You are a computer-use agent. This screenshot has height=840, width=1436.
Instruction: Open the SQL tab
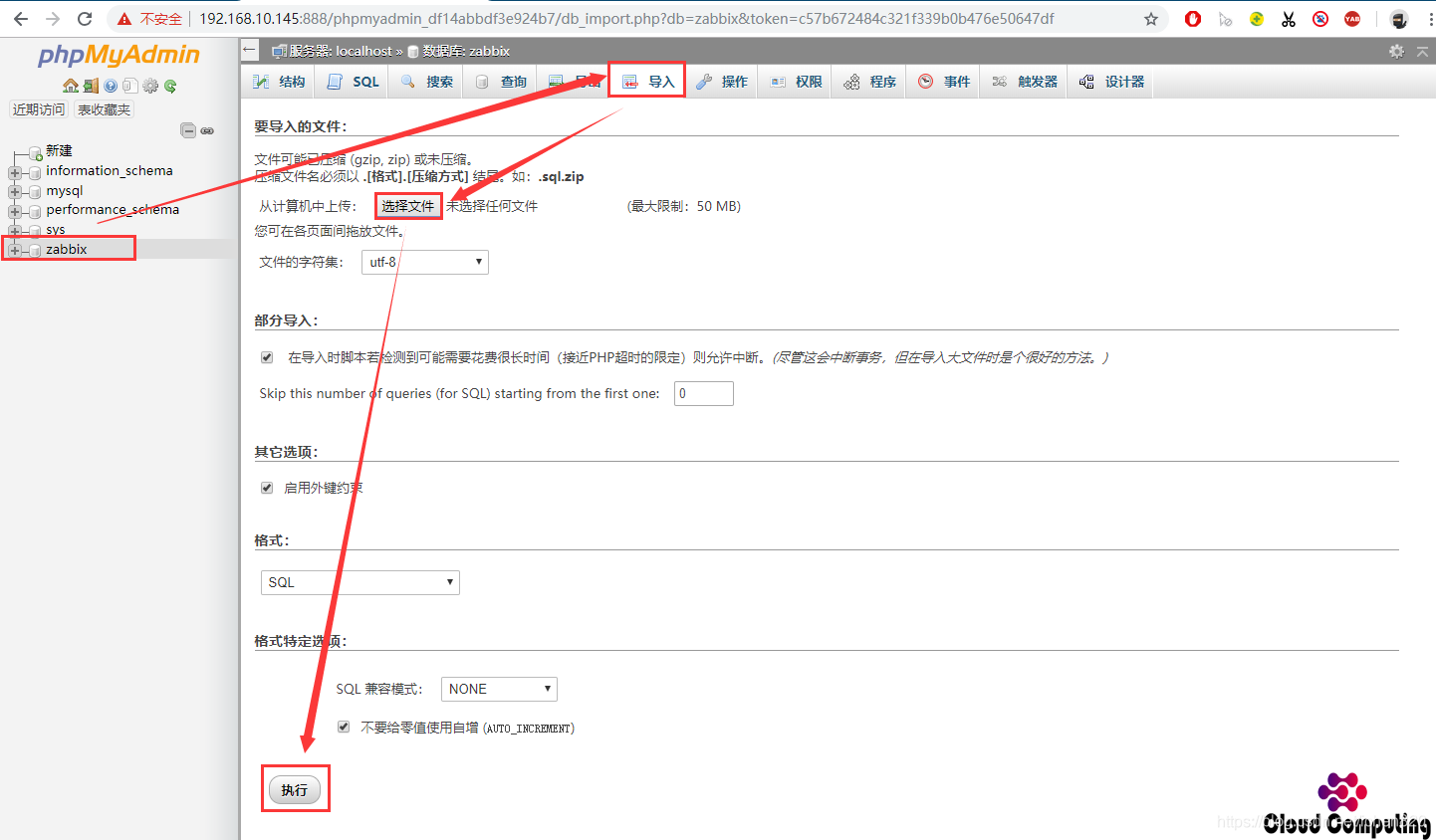pos(354,82)
